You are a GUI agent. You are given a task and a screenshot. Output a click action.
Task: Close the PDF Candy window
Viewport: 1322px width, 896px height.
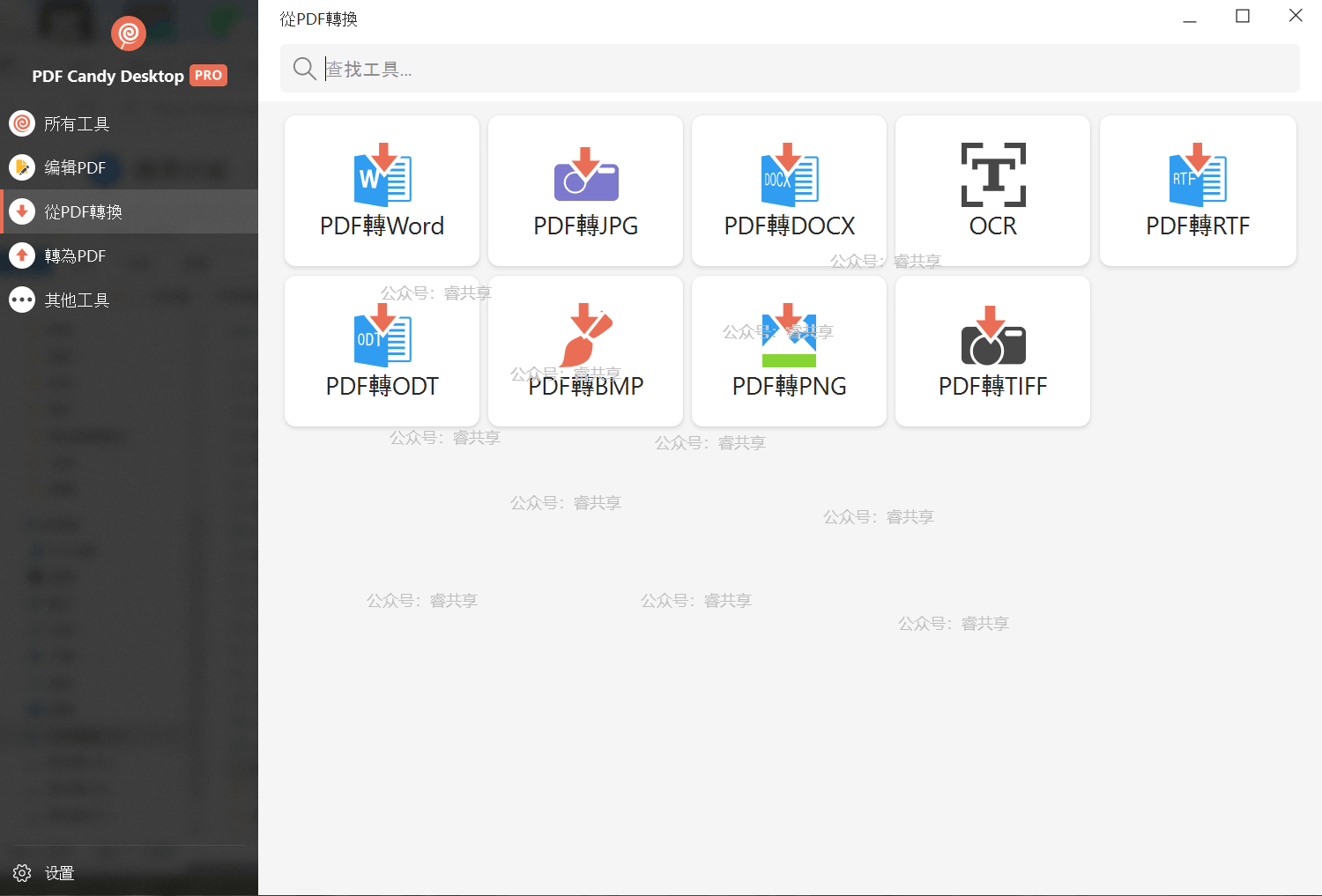(x=1296, y=15)
